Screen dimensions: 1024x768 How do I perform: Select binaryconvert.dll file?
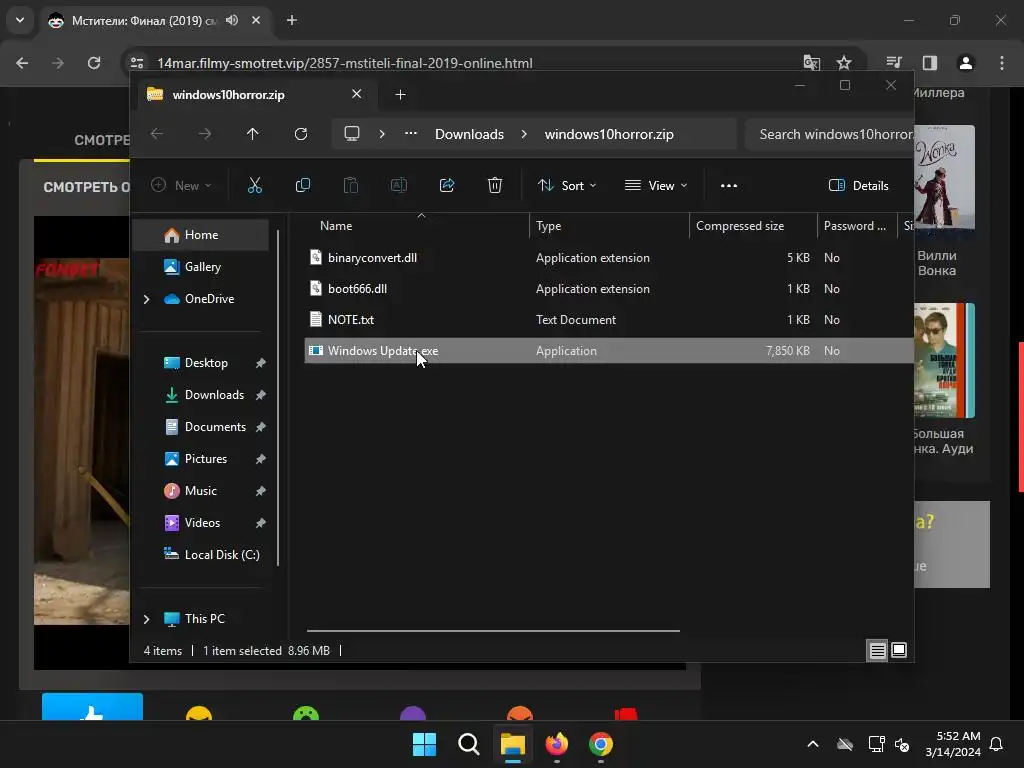pyautogui.click(x=609, y=257)
